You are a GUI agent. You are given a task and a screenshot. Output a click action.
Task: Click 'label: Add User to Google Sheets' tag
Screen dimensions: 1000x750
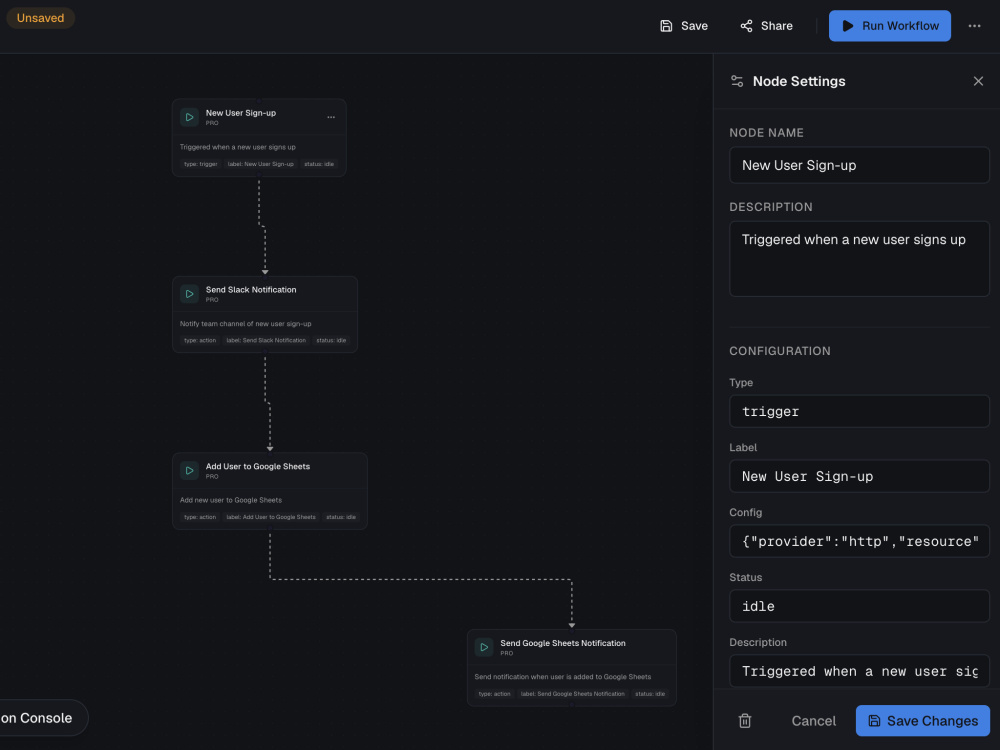[270, 517]
